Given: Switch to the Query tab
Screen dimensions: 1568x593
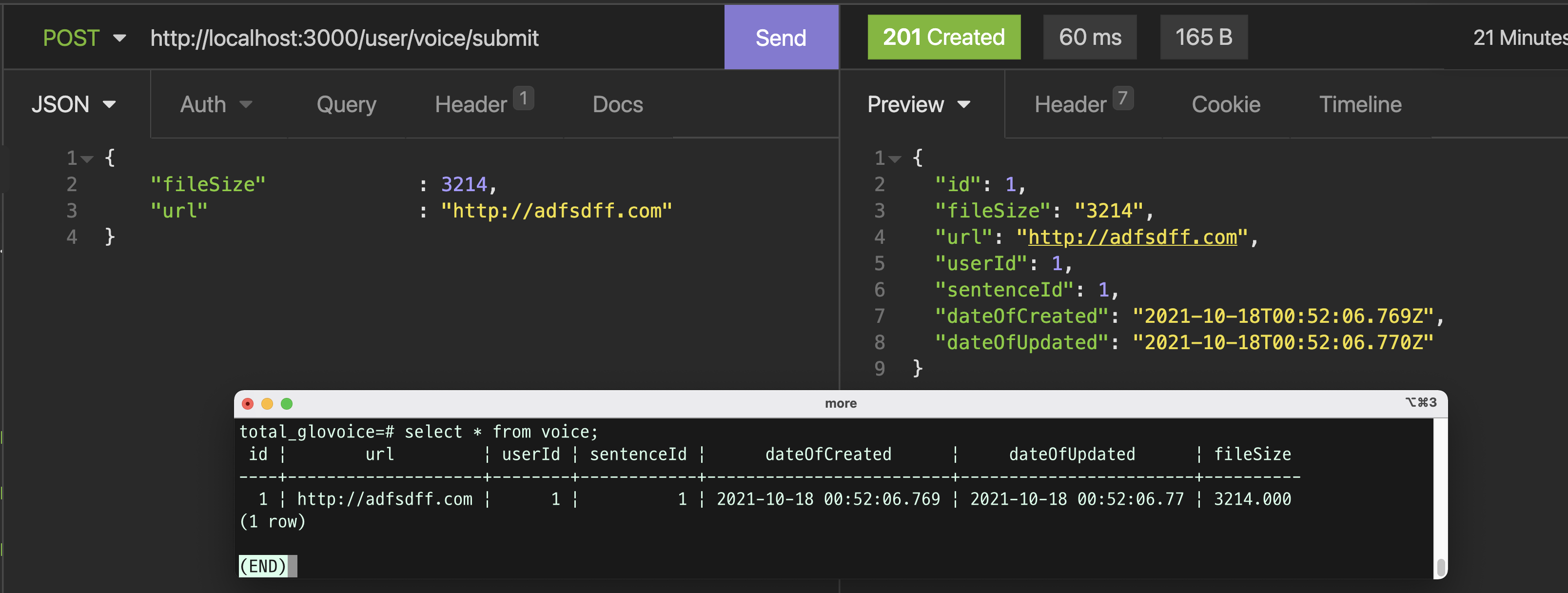Looking at the screenshot, I should 346,105.
